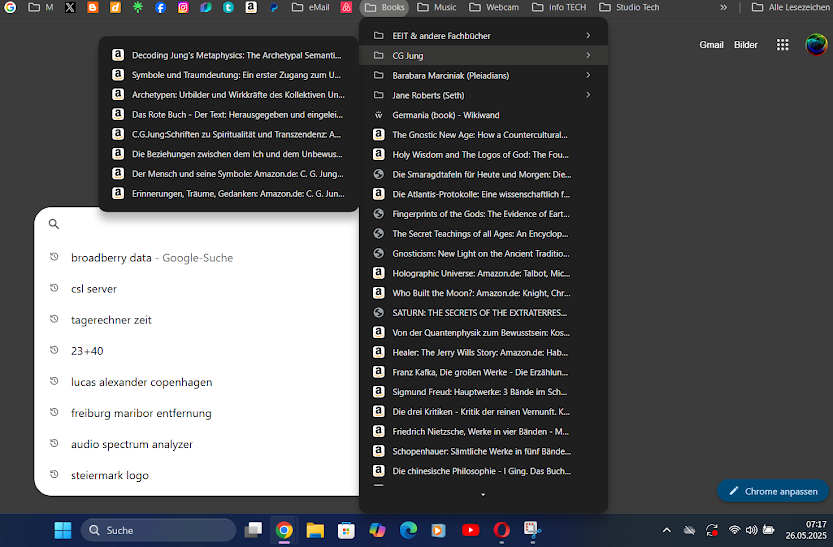The width and height of the screenshot is (833, 547).
Task: Expand the Jane Roberts (Seth) folder
Action: pyautogui.click(x=483, y=95)
